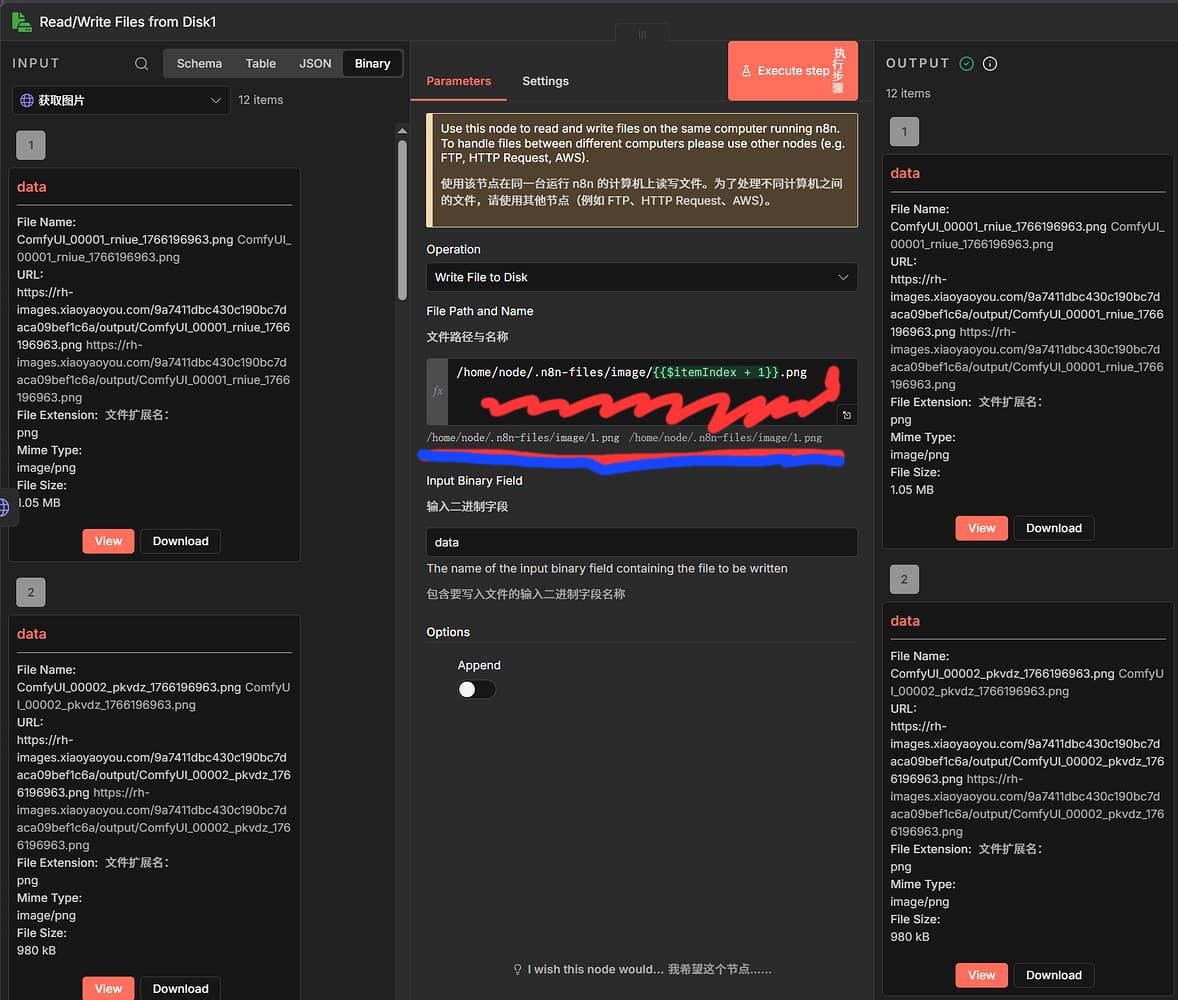Click the input panel scroll-up arrow

402,131
